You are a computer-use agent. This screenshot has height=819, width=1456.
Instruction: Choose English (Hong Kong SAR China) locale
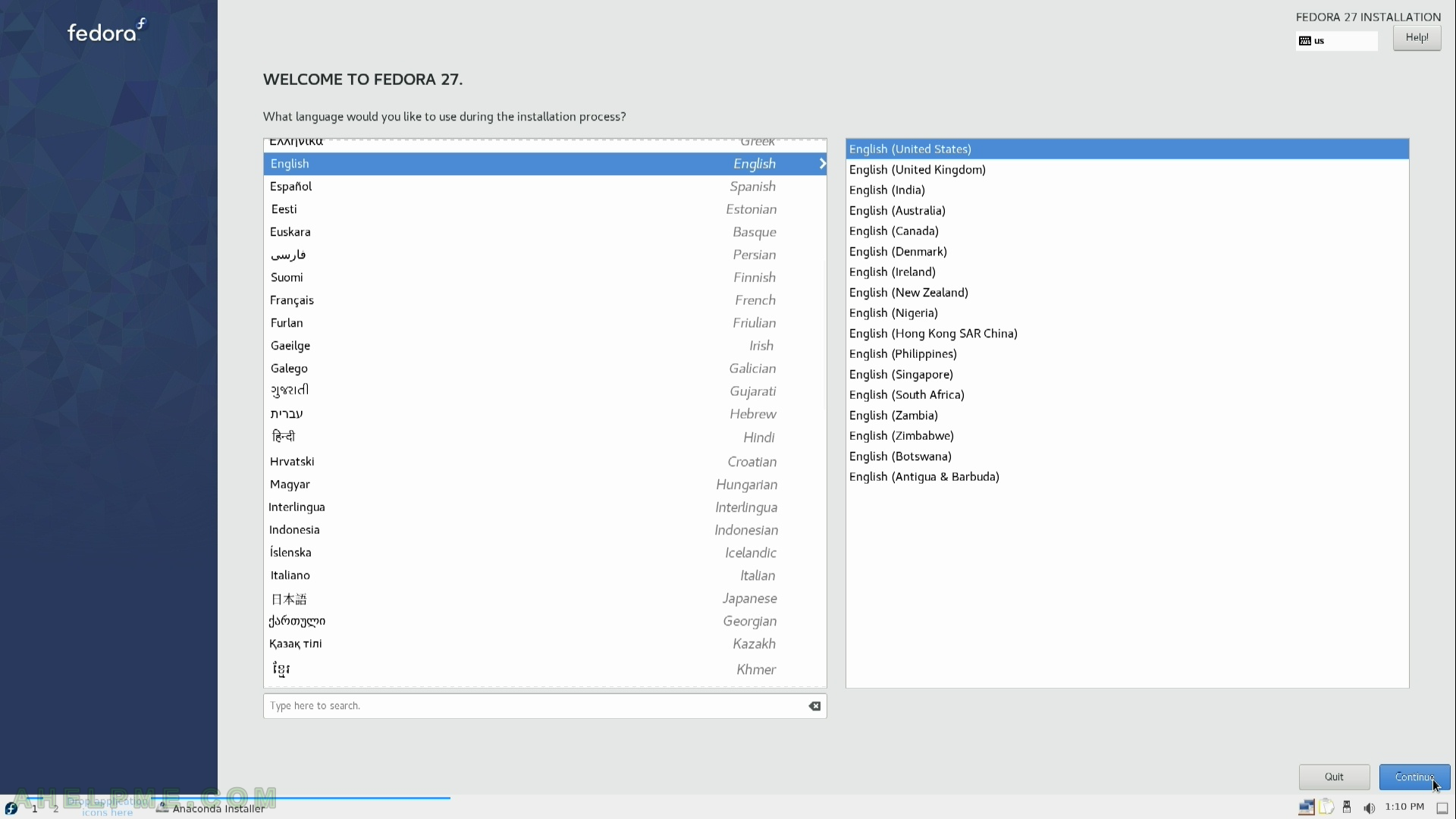click(1127, 334)
